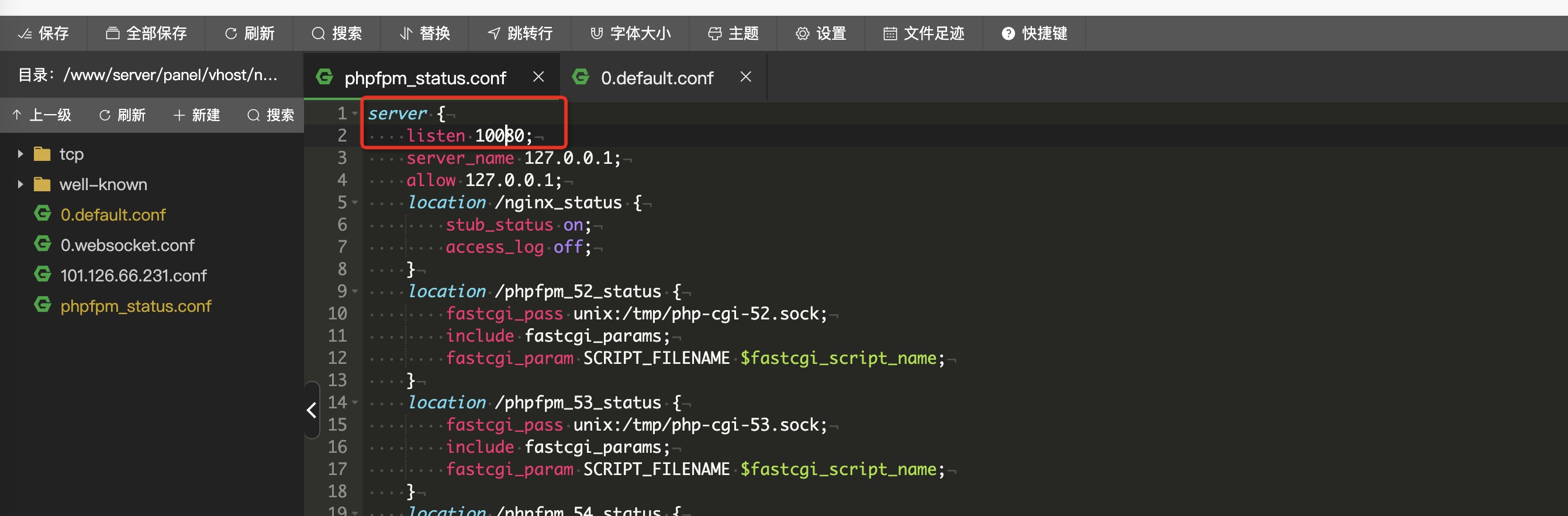This screenshot has height=516, width=1568.
Task: Collapse the file sidebar with arrow handle
Action: point(312,410)
